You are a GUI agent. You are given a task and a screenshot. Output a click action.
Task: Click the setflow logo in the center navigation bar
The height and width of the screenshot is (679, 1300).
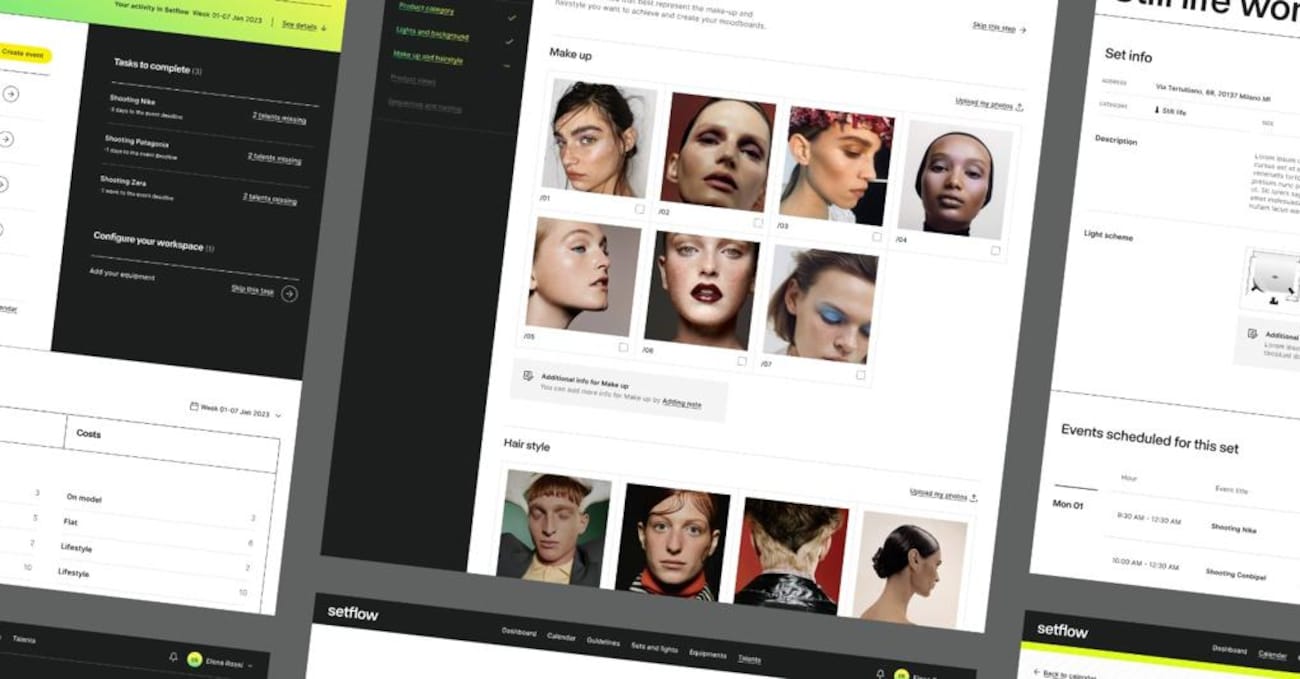[353, 613]
